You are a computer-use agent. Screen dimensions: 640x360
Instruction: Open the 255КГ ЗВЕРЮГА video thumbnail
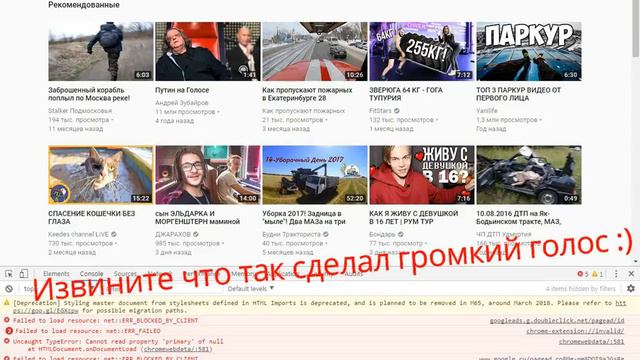click(422, 51)
